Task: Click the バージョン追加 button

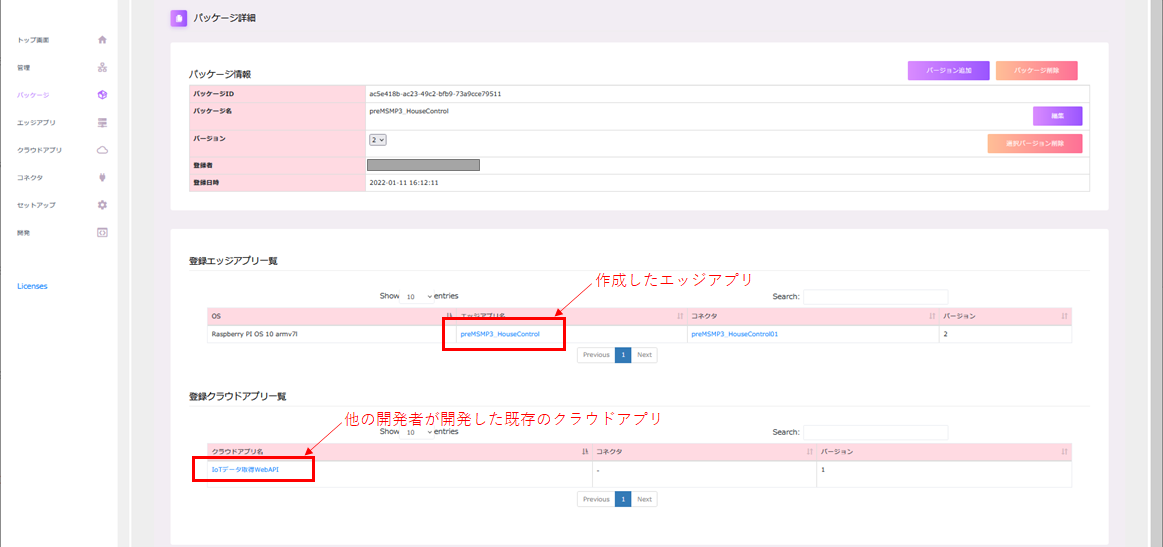Action: click(x=948, y=71)
